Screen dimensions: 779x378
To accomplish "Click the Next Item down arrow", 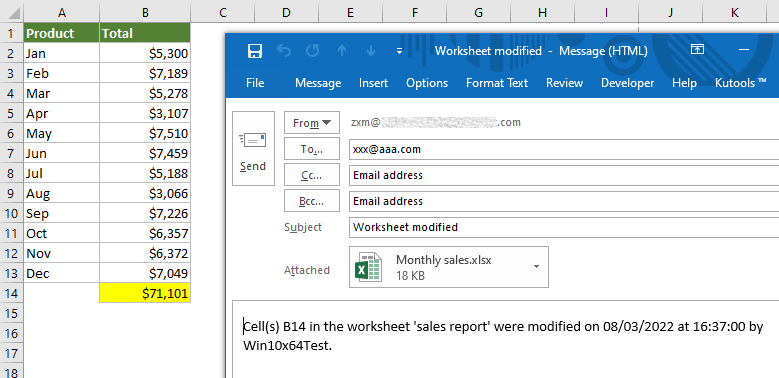I will pos(371,51).
